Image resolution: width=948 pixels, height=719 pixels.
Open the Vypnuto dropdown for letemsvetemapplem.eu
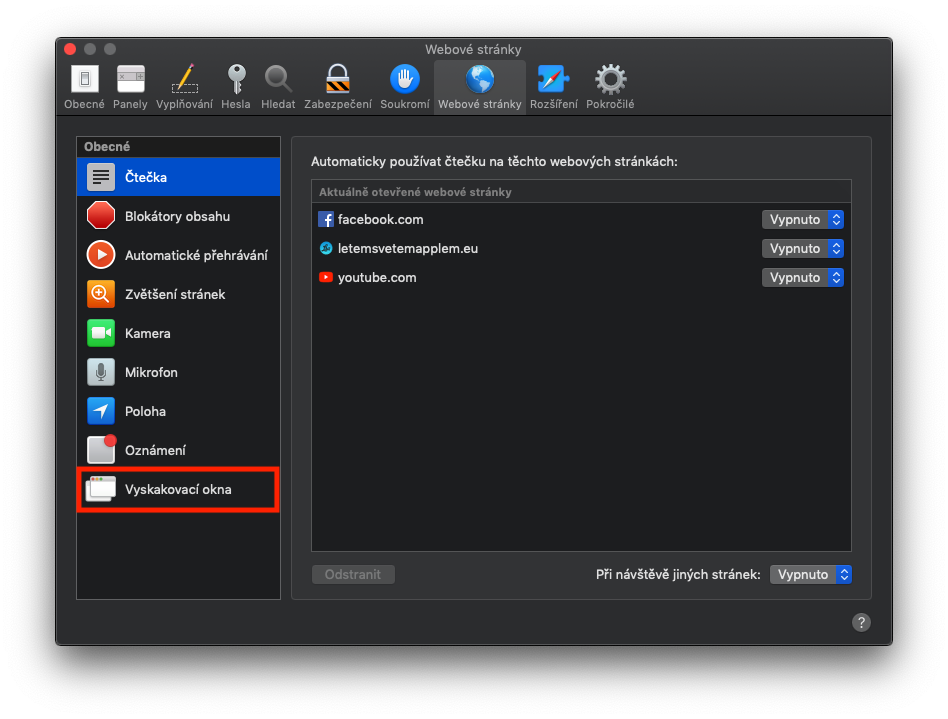tap(802, 249)
